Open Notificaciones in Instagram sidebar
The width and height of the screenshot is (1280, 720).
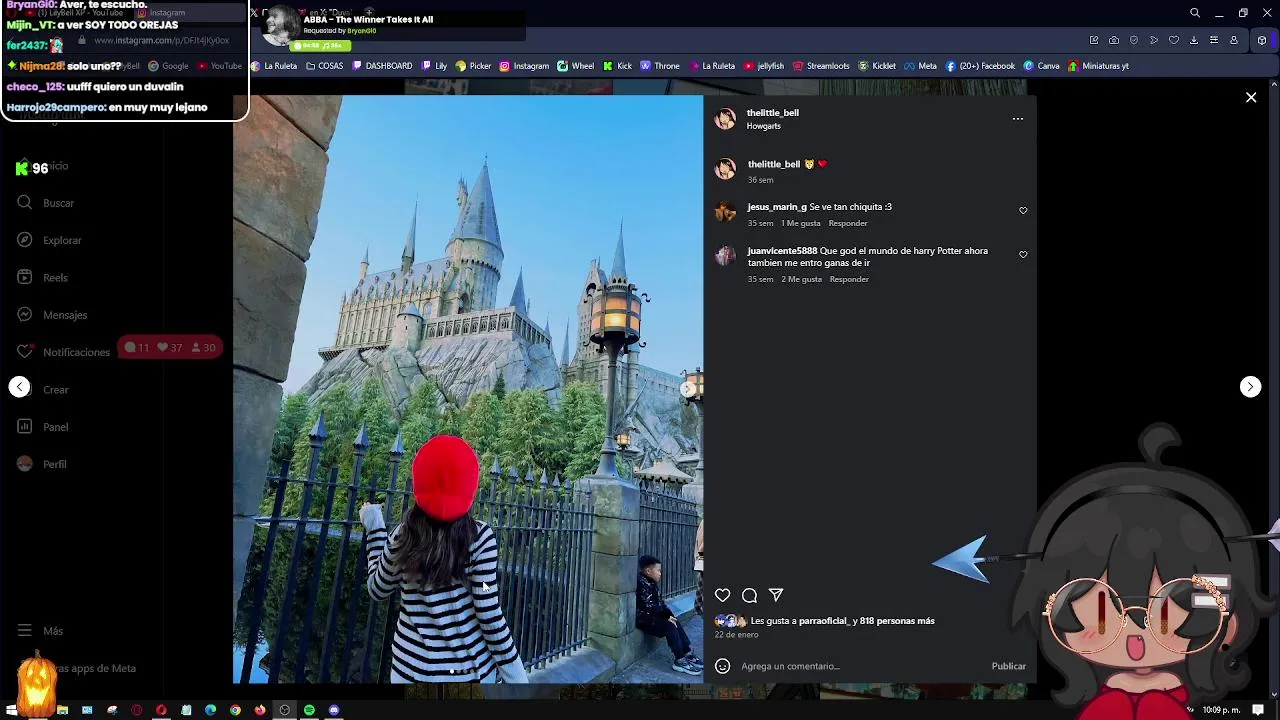coord(64,352)
